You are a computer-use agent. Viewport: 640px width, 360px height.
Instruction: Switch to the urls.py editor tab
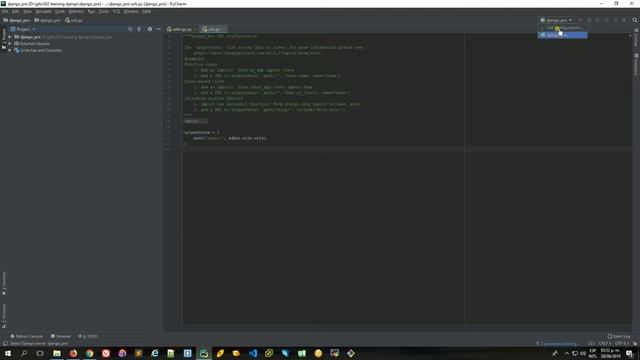(213, 29)
